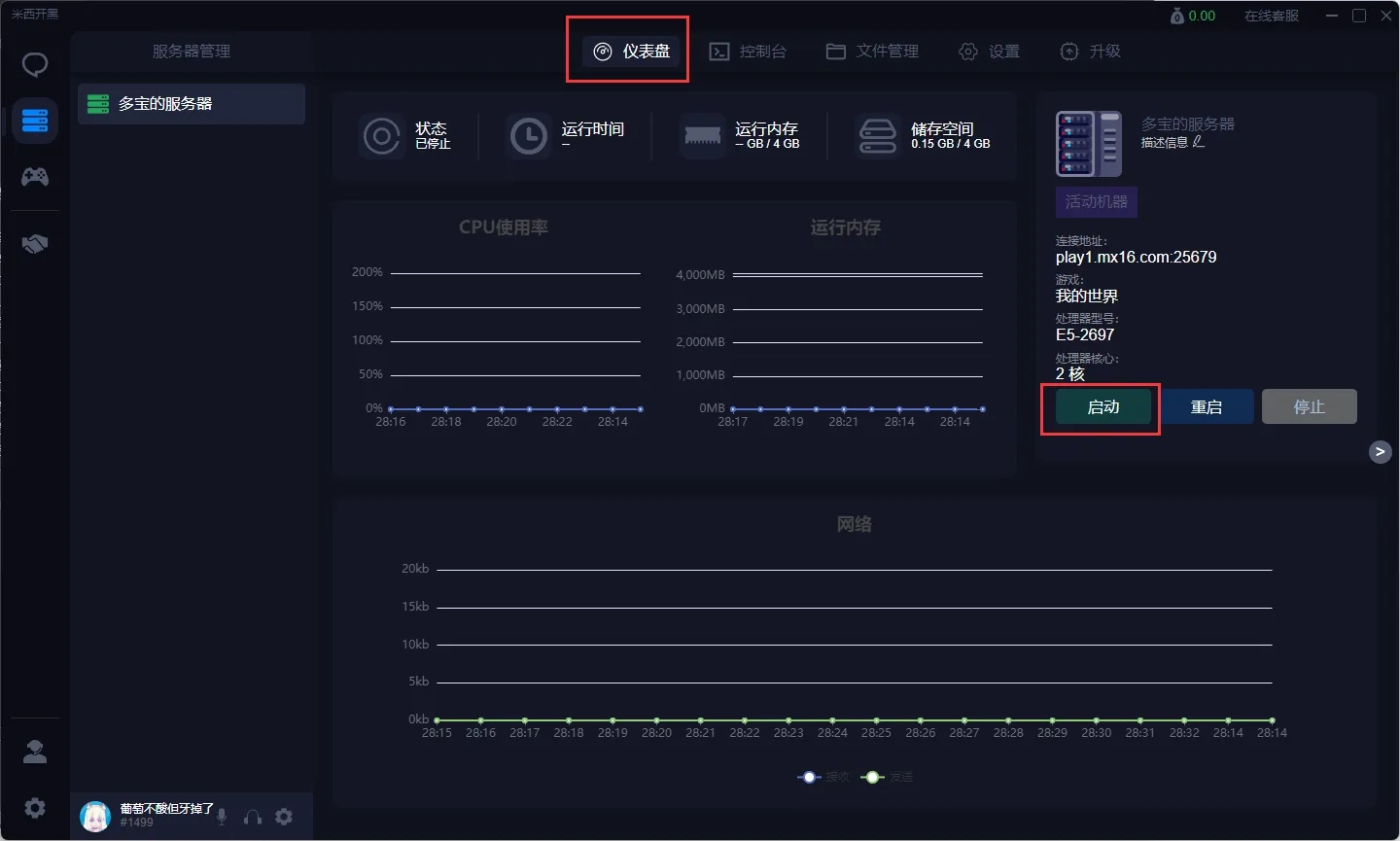
Task: Click the handshake partner sidebar icon
Action: point(35,243)
